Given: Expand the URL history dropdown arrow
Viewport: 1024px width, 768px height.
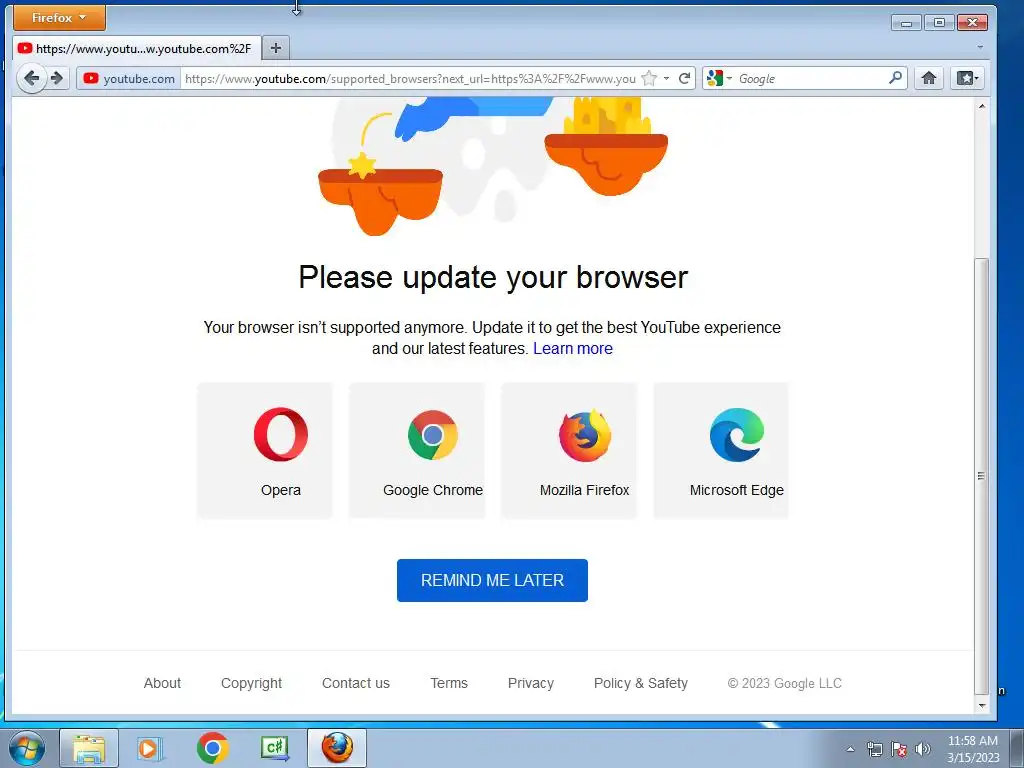Looking at the screenshot, I should 666,78.
